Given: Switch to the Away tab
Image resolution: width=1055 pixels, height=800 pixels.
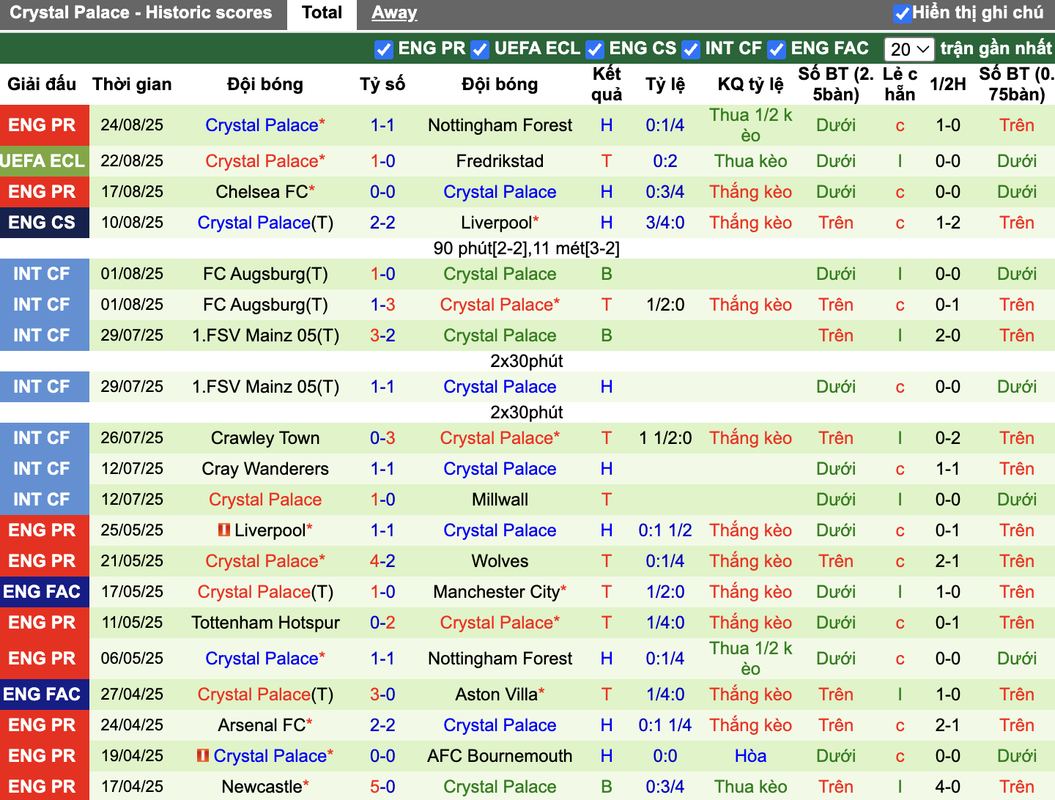Looking at the screenshot, I should click(394, 13).
